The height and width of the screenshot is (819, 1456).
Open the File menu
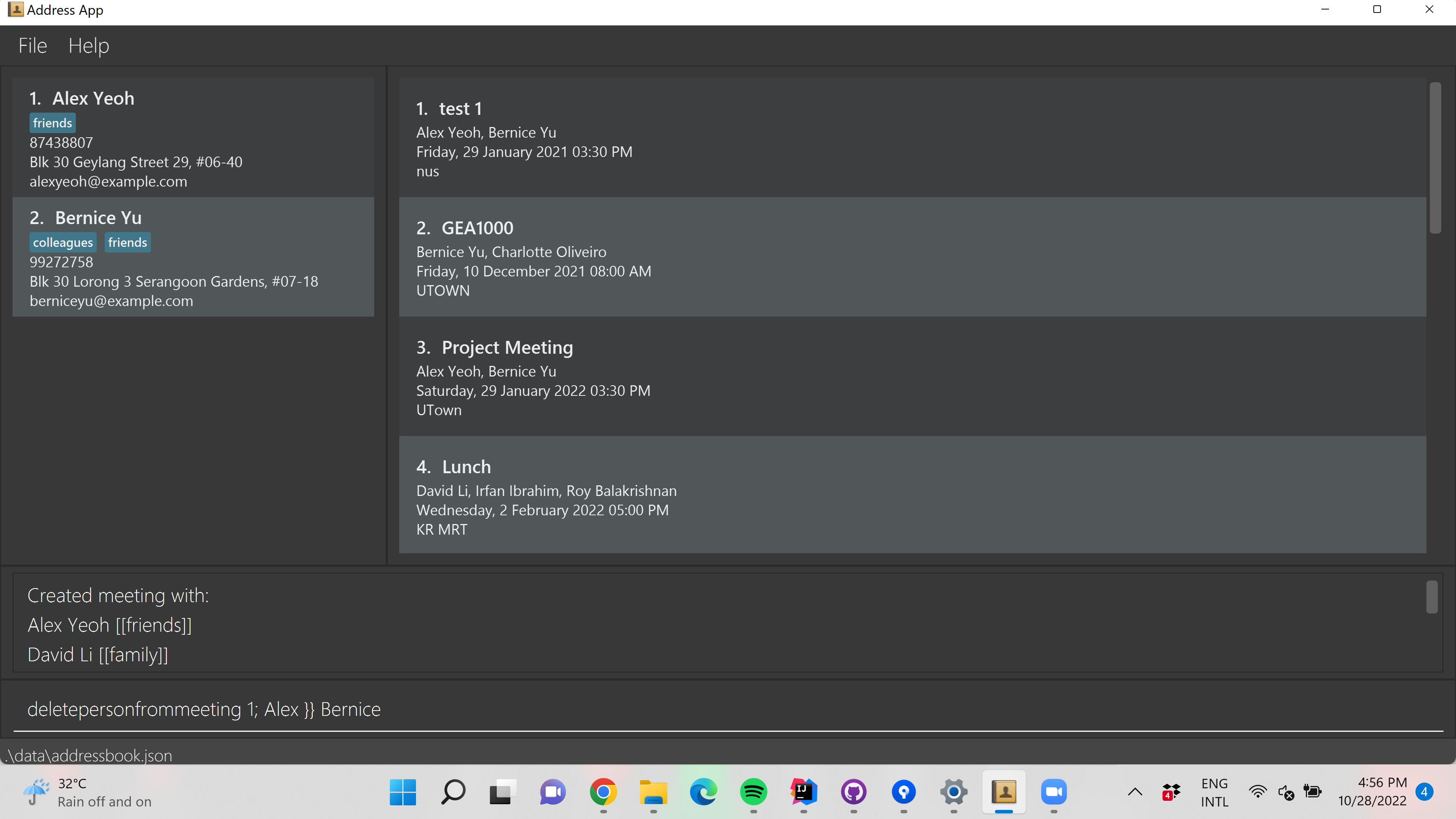[x=32, y=45]
